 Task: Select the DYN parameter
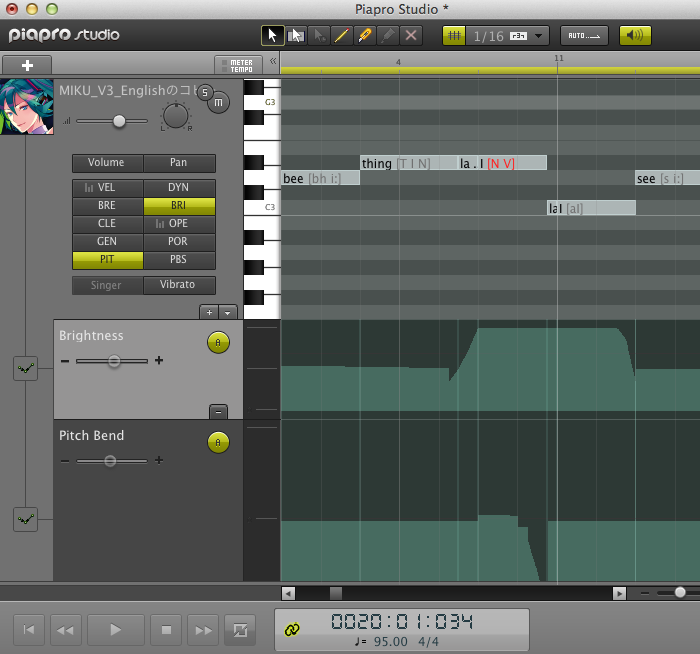point(179,188)
